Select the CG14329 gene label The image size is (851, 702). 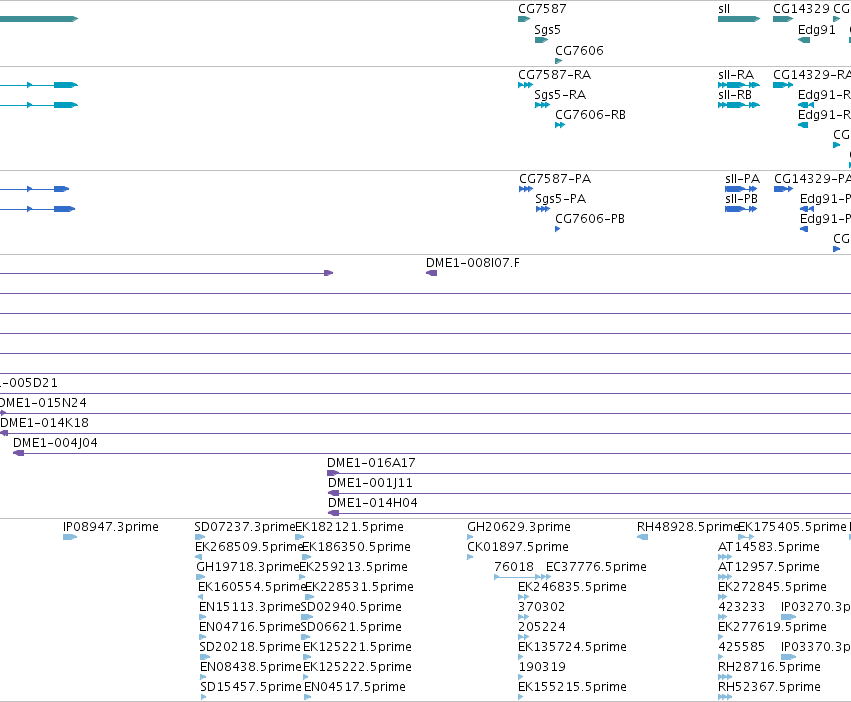802,9
